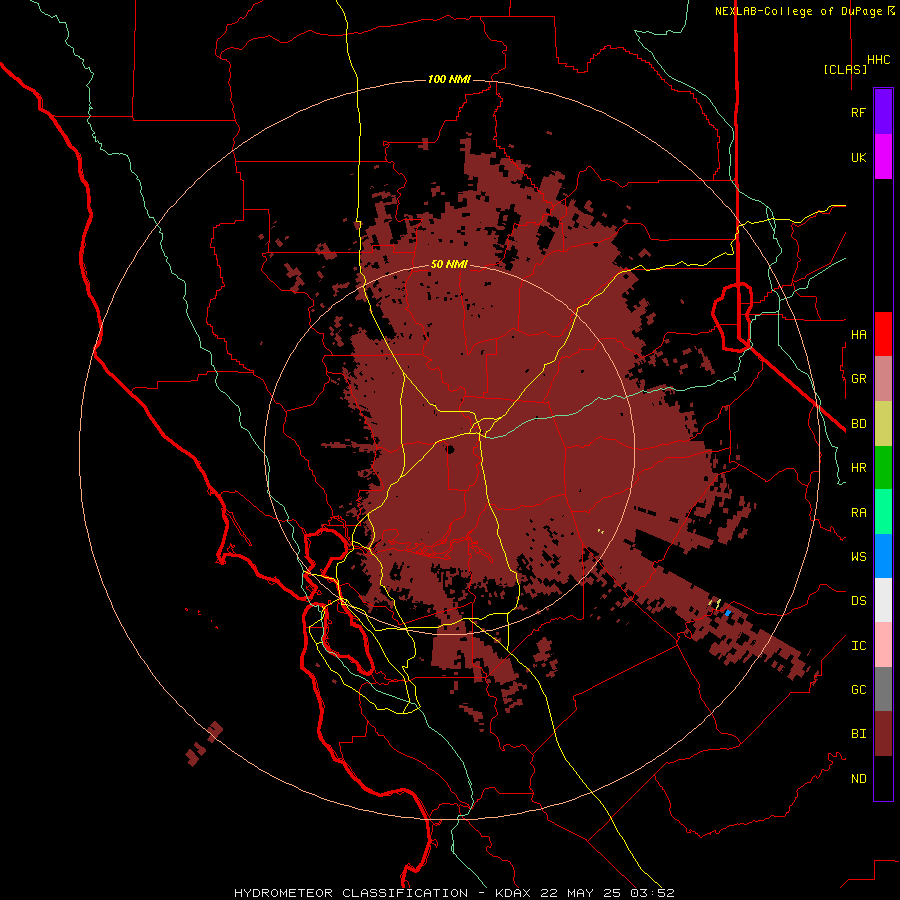Click the "[CLAS]" legend heading

pyautogui.click(x=845, y=69)
